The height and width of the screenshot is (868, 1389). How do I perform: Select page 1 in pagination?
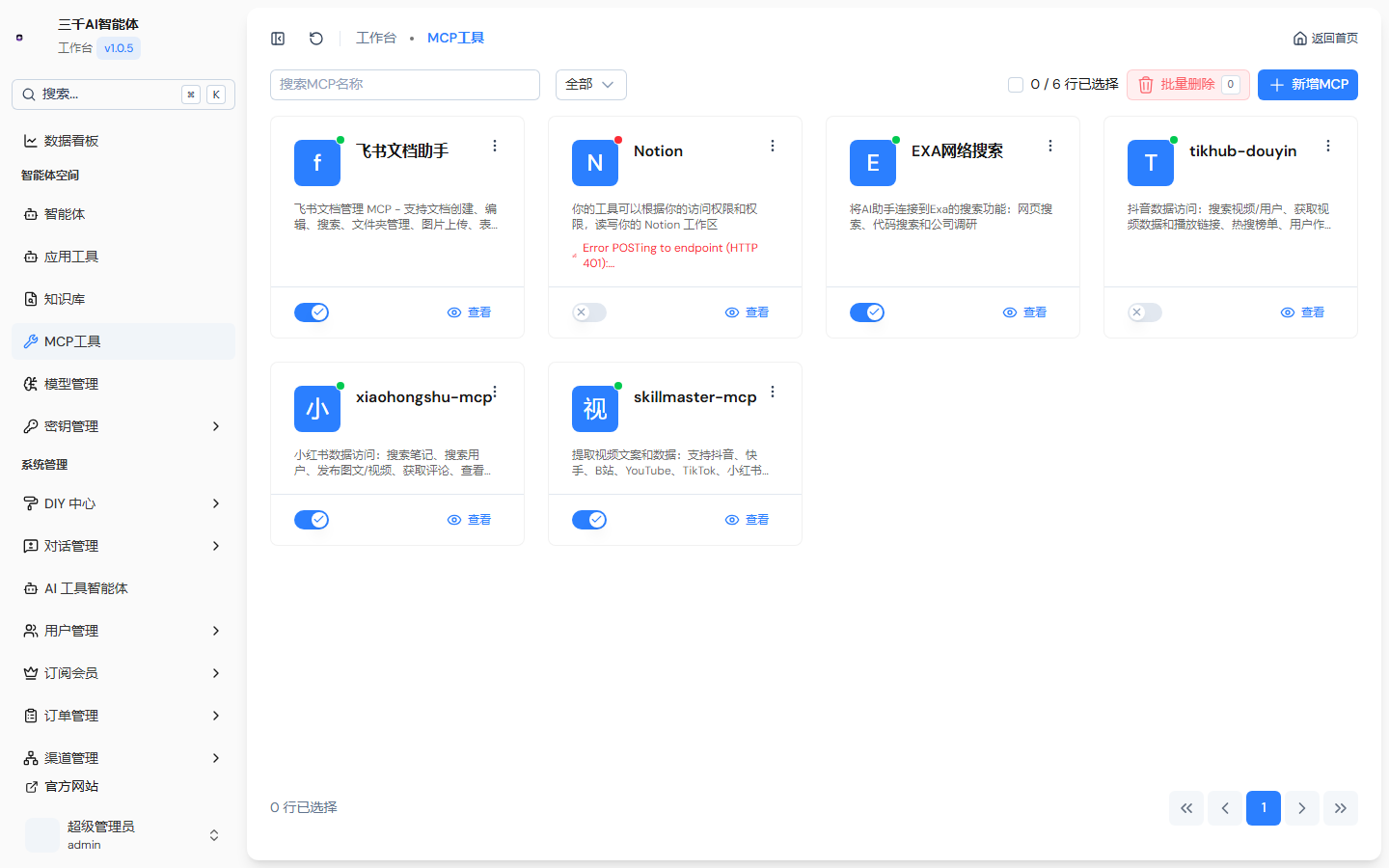tap(1264, 808)
